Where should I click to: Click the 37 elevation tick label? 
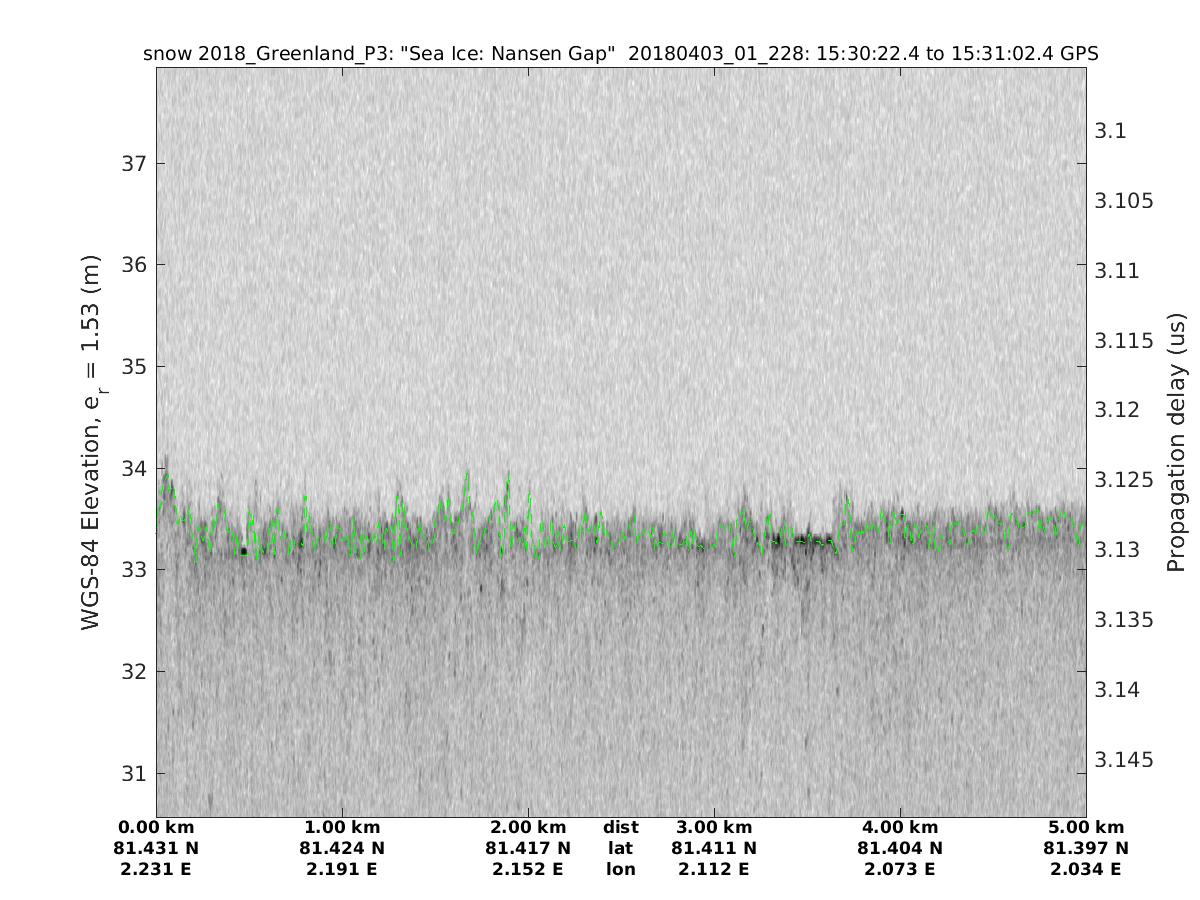131,163
